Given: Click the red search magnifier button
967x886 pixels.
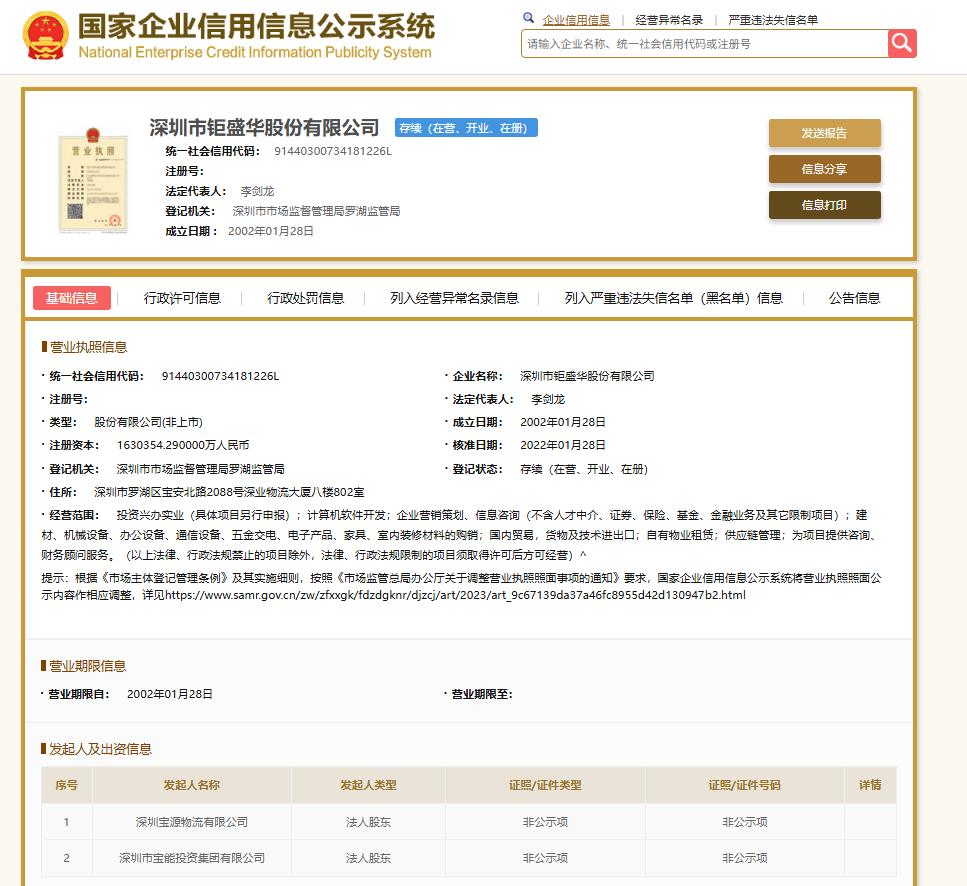Looking at the screenshot, I should coord(902,43).
